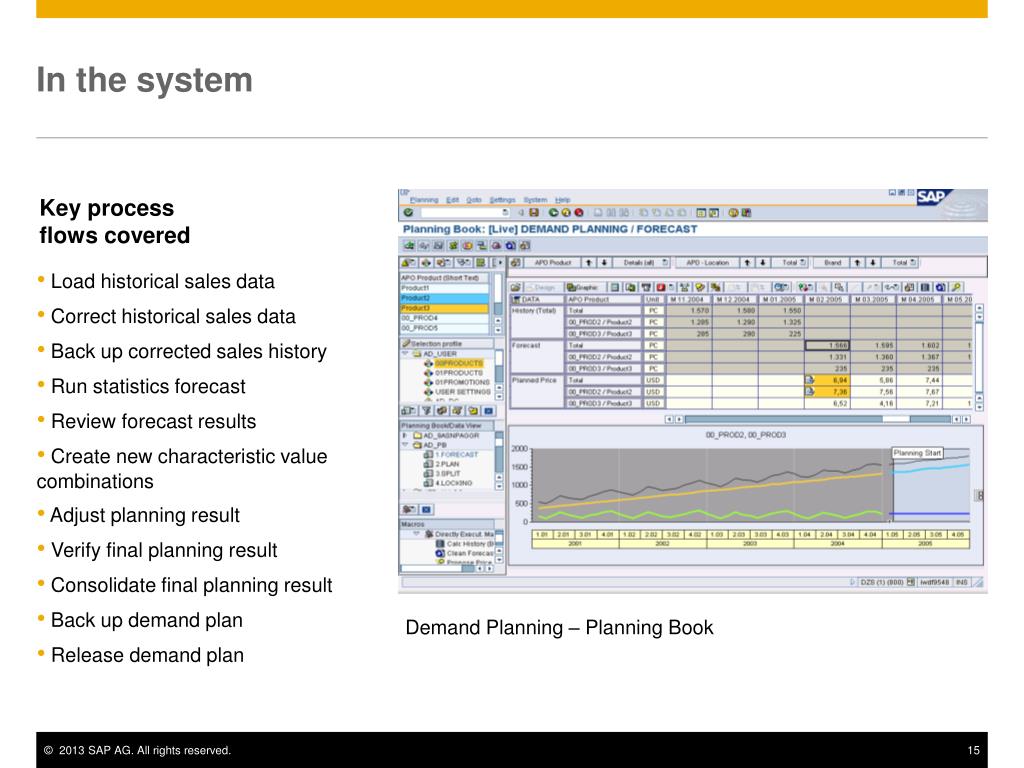Open the Goto menu

click(474, 200)
